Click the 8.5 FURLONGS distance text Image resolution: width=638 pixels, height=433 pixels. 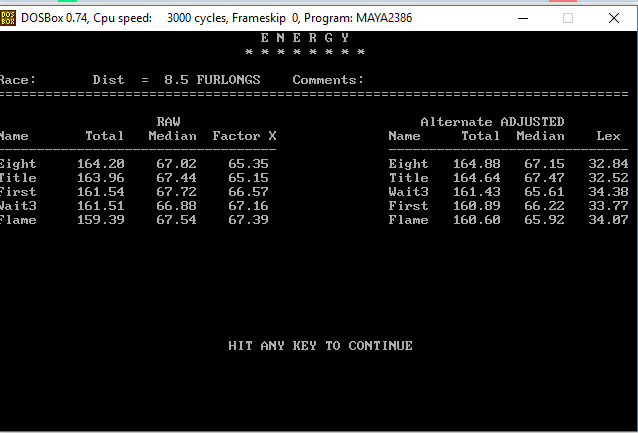tap(212, 80)
